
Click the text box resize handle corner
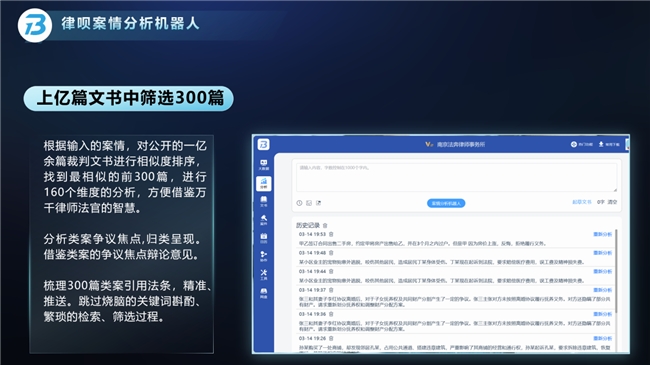click(x=615, y=190)
